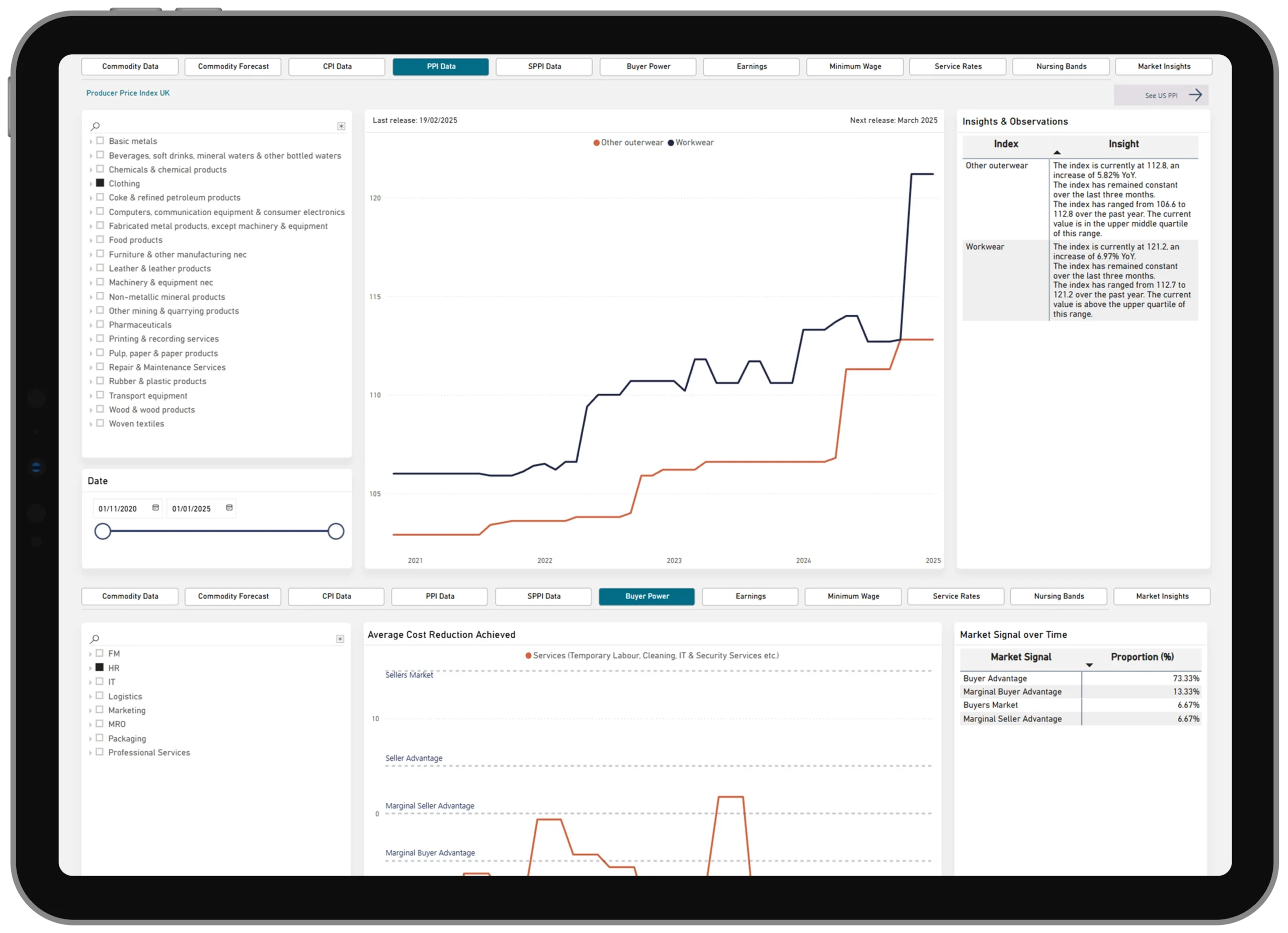Expand the Machinery & equipment nec node

[x=91, y=283]
